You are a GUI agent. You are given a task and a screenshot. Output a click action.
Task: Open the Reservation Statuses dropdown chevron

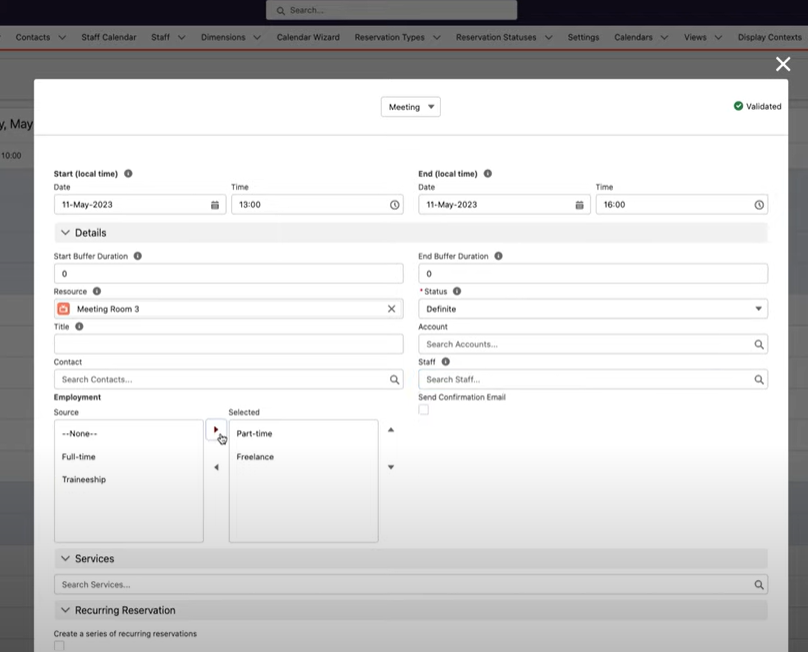click(x=549, y=37)
